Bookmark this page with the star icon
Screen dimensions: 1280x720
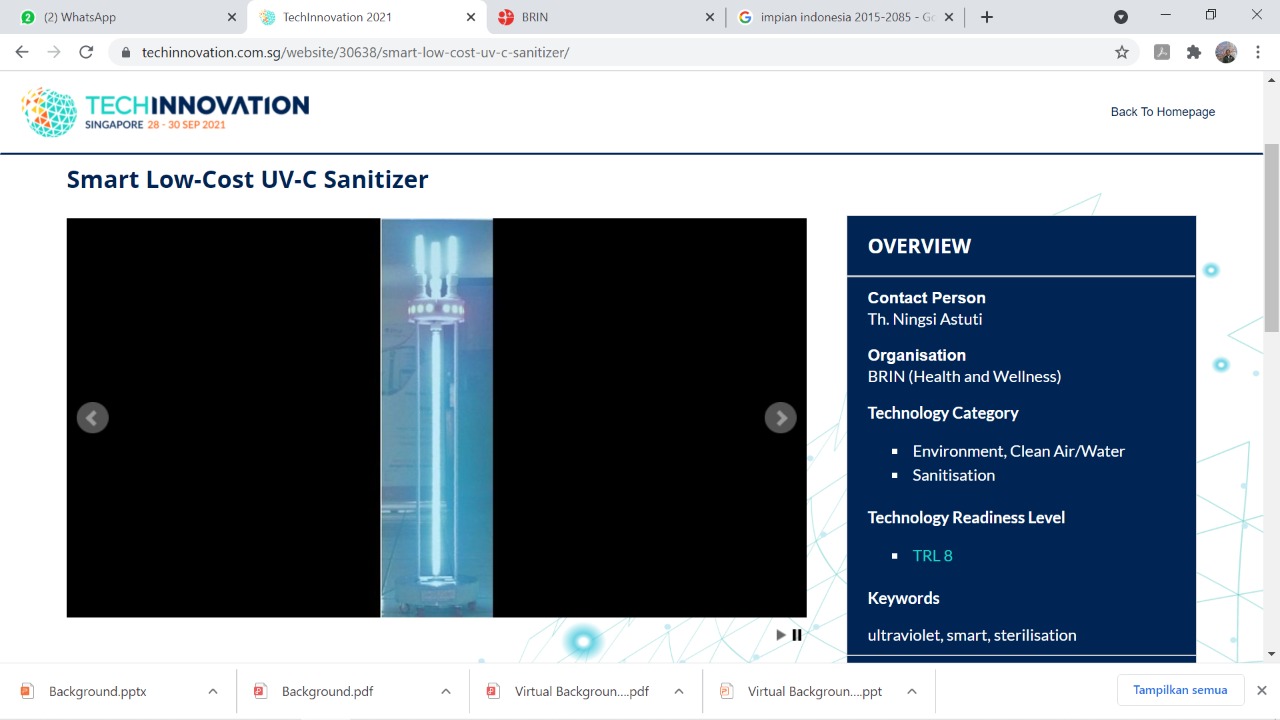point(1122,52)
